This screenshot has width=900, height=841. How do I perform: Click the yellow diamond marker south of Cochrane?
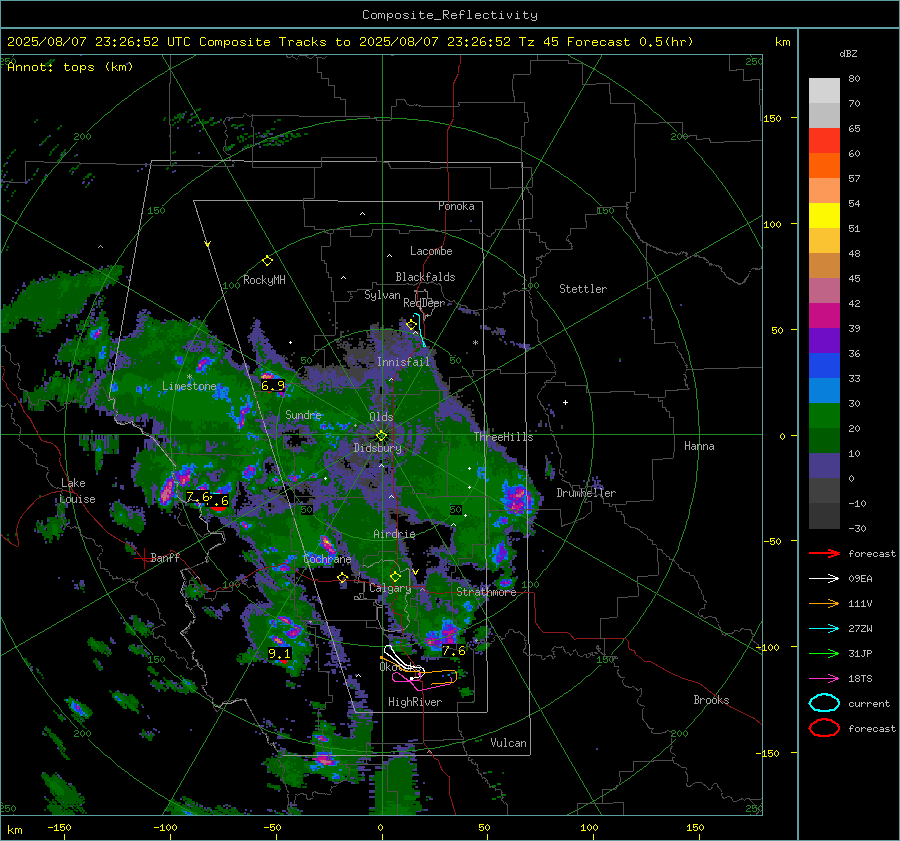tap(343, 578)
